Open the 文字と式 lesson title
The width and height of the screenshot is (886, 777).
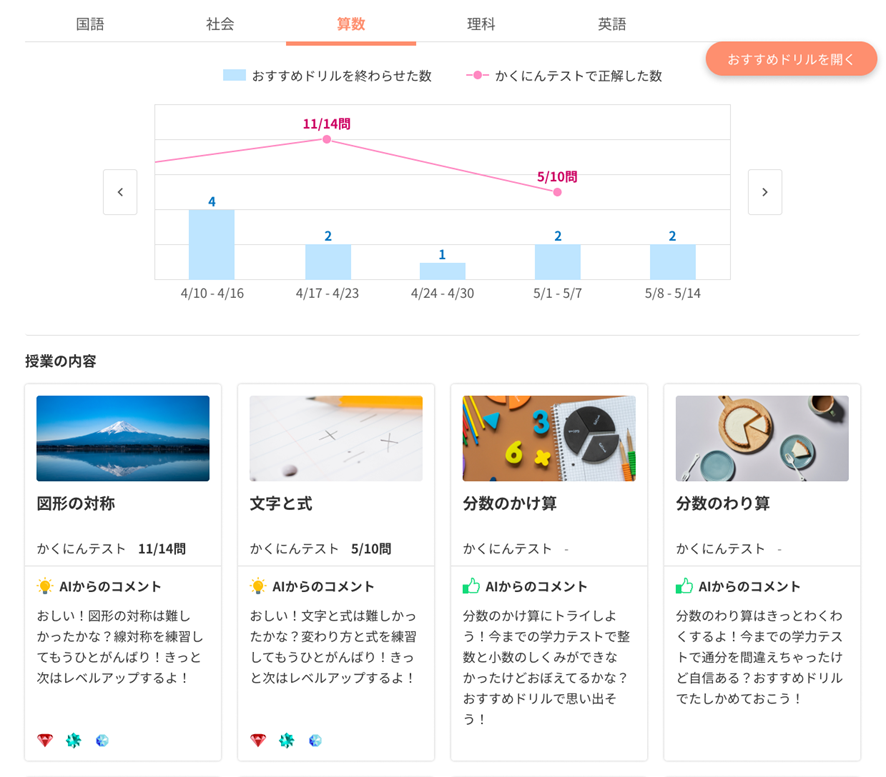[281, 503]
